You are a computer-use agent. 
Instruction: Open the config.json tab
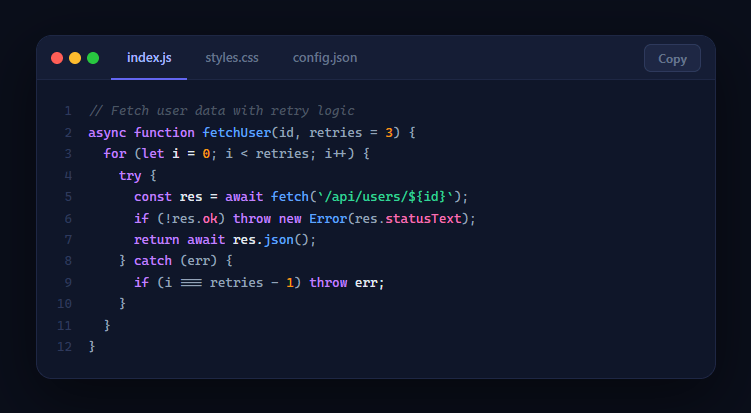pyautogui.click(x=325, y=58)
